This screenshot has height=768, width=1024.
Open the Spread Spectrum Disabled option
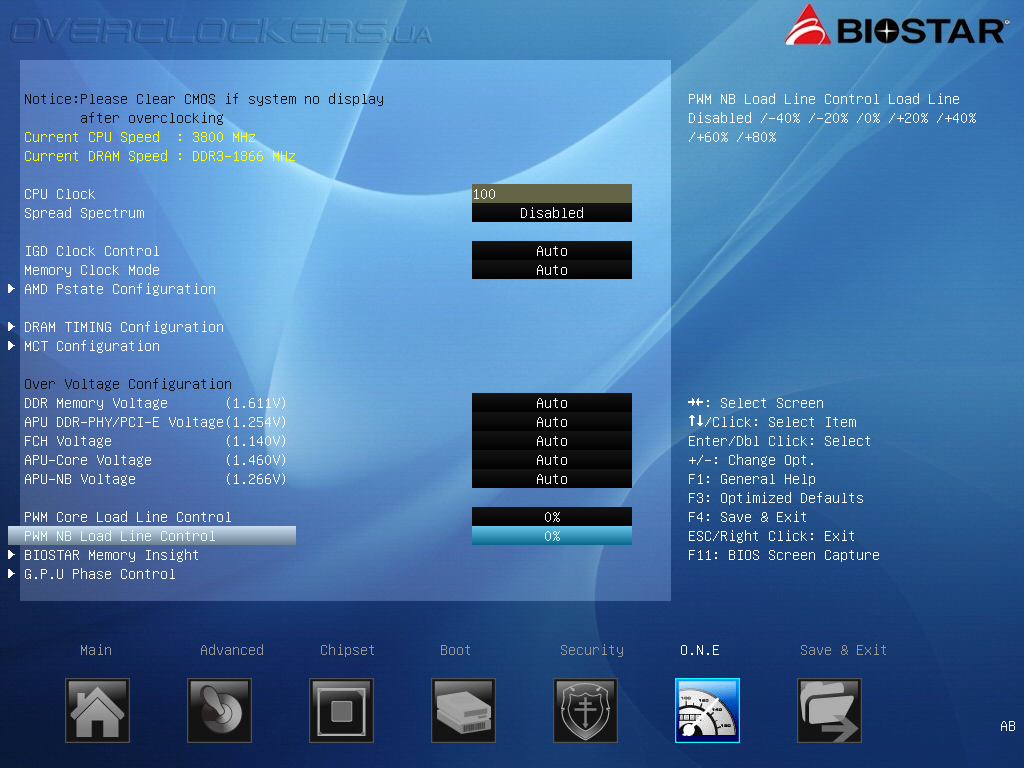tap(552, 213)
